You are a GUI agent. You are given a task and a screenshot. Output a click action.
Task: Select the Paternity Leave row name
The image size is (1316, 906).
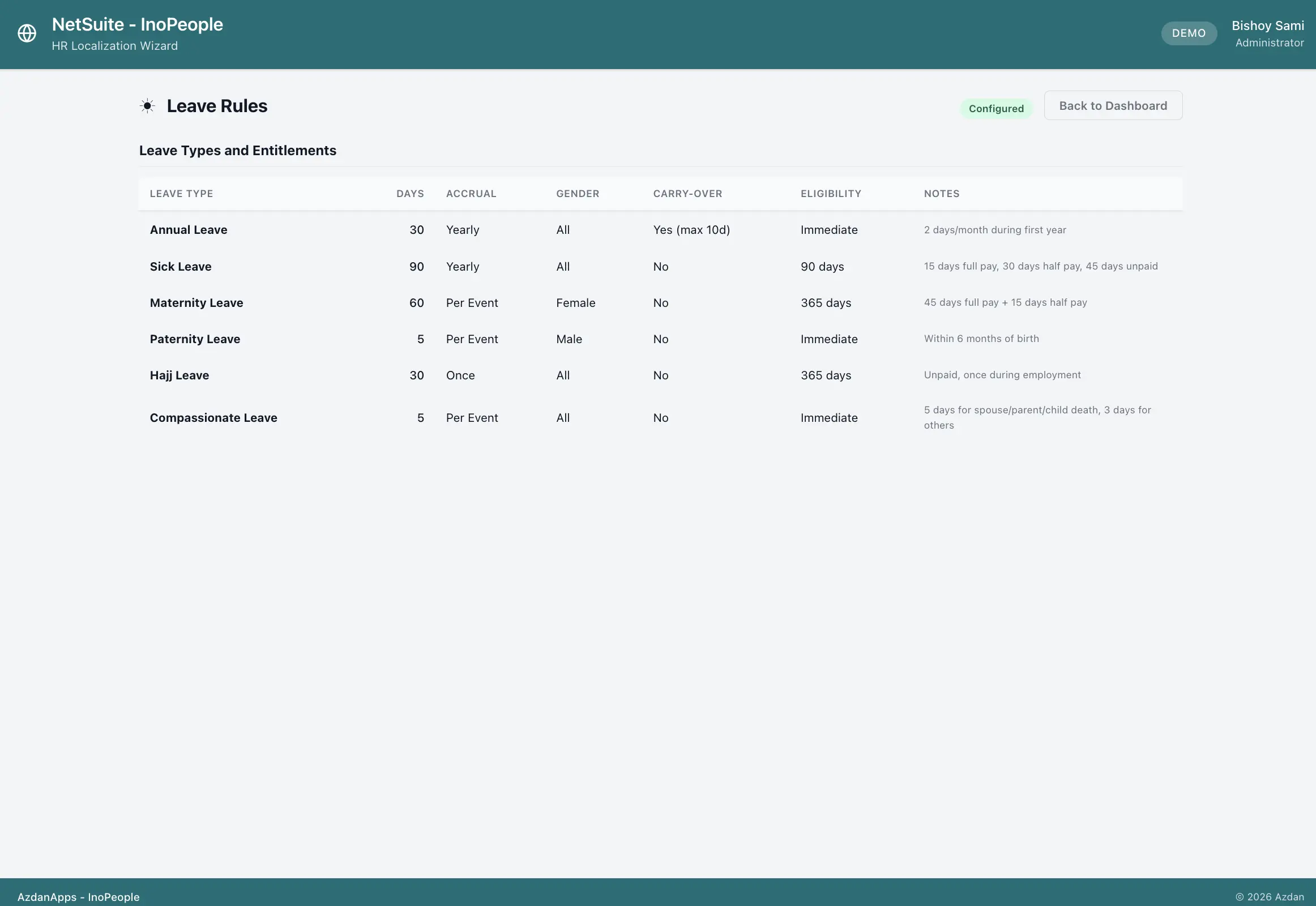(x=195, y=339)
